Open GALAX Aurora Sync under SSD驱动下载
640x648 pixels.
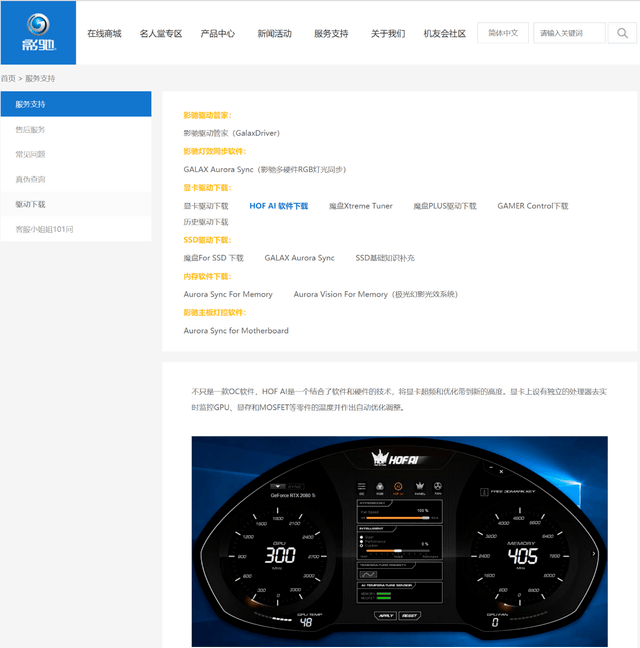pos(300,258)
